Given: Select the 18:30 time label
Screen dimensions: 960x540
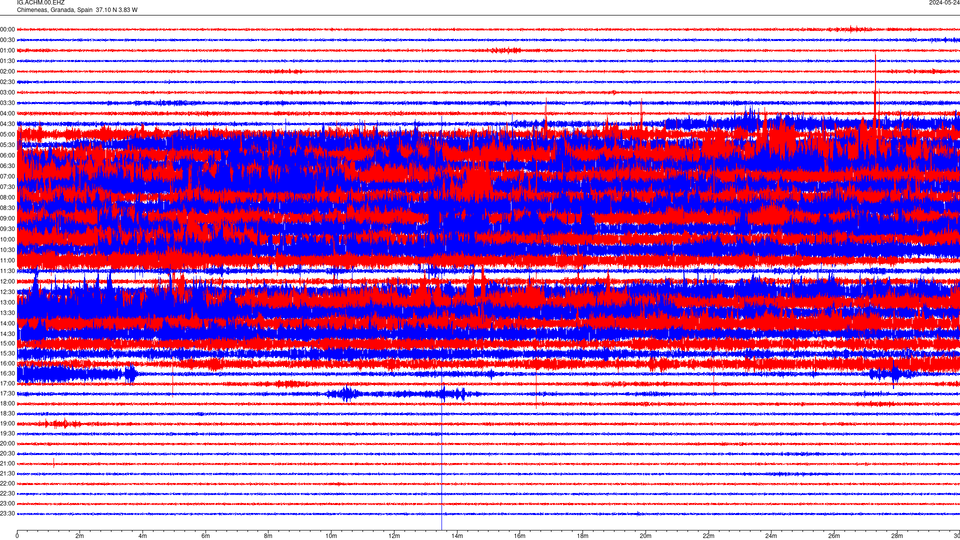Looking at the screenshot, I should pos(7,413).
